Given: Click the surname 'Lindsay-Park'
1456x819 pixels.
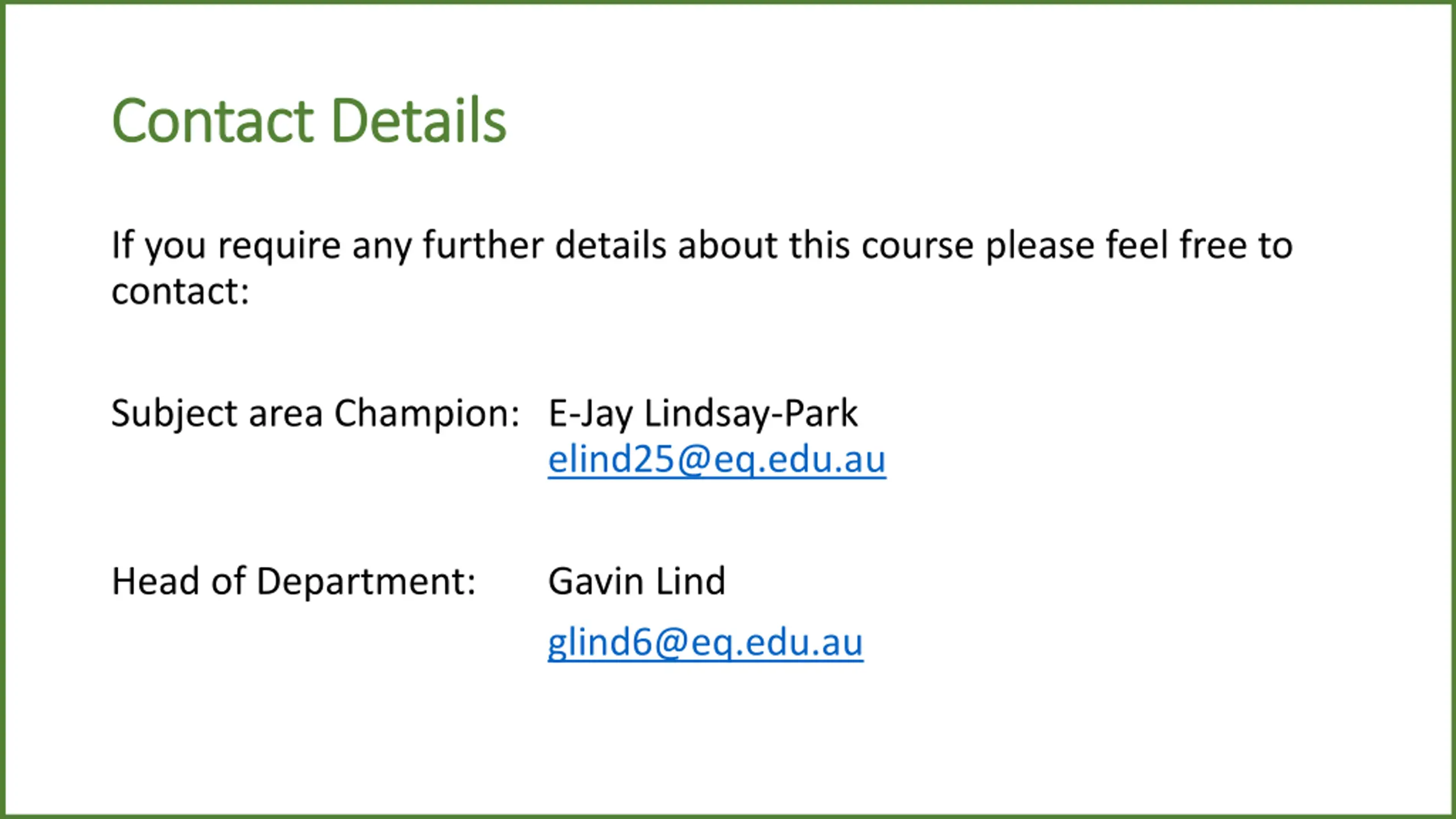Looking at the screenshot, I should pyautogui.click(x=751, y=413).
